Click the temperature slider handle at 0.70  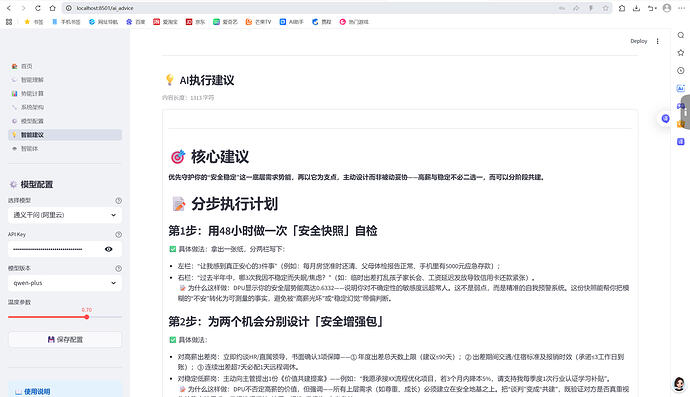tap(87, 317)
